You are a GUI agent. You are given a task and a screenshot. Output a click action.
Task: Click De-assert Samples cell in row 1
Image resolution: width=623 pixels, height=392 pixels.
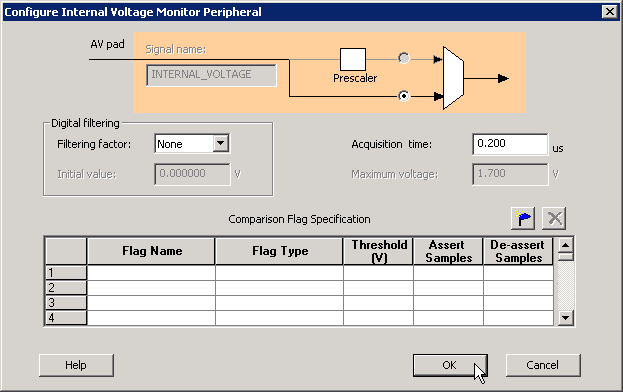coord(518,273)
